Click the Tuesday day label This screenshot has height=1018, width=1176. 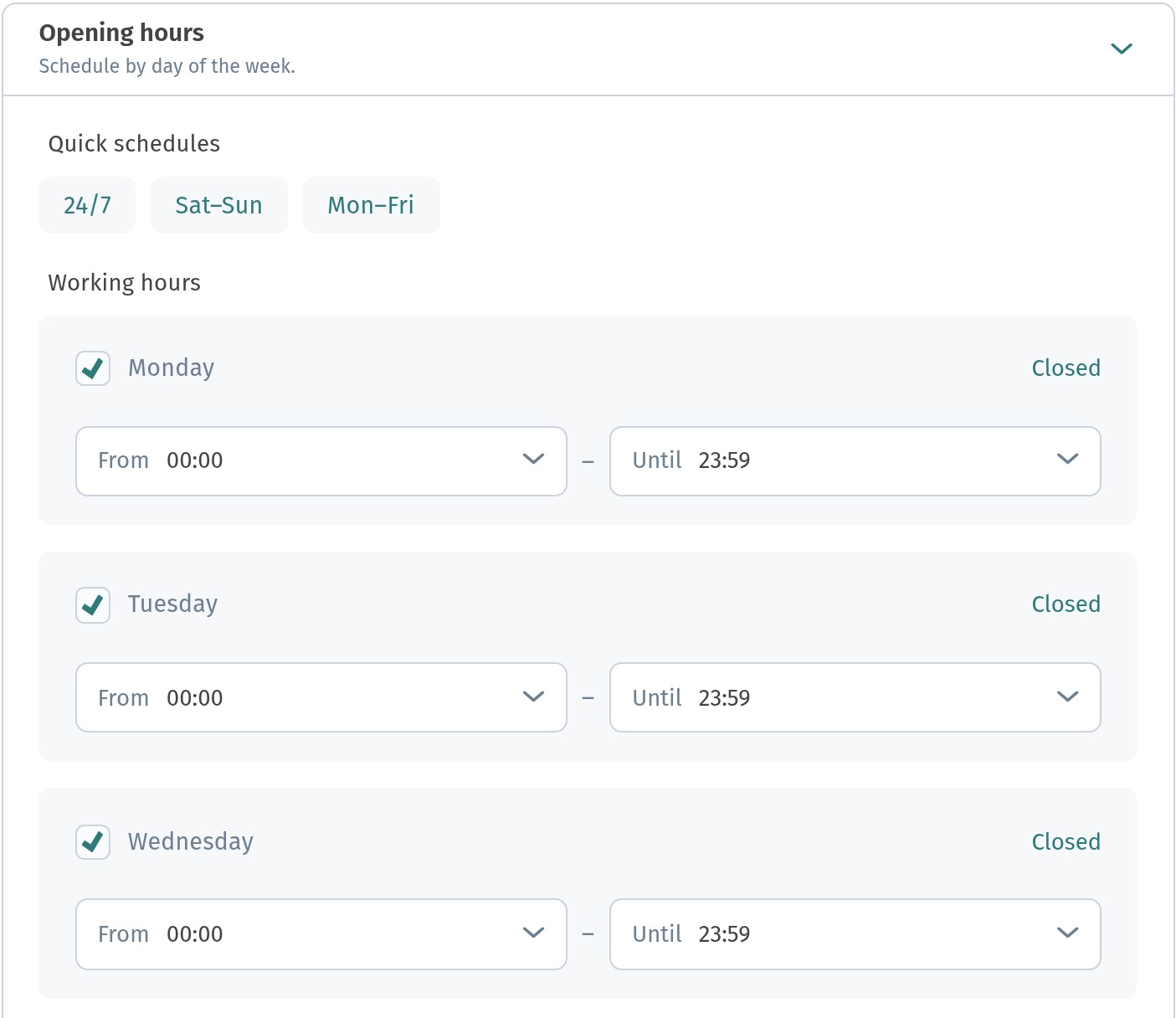click(x=172, y=604)
